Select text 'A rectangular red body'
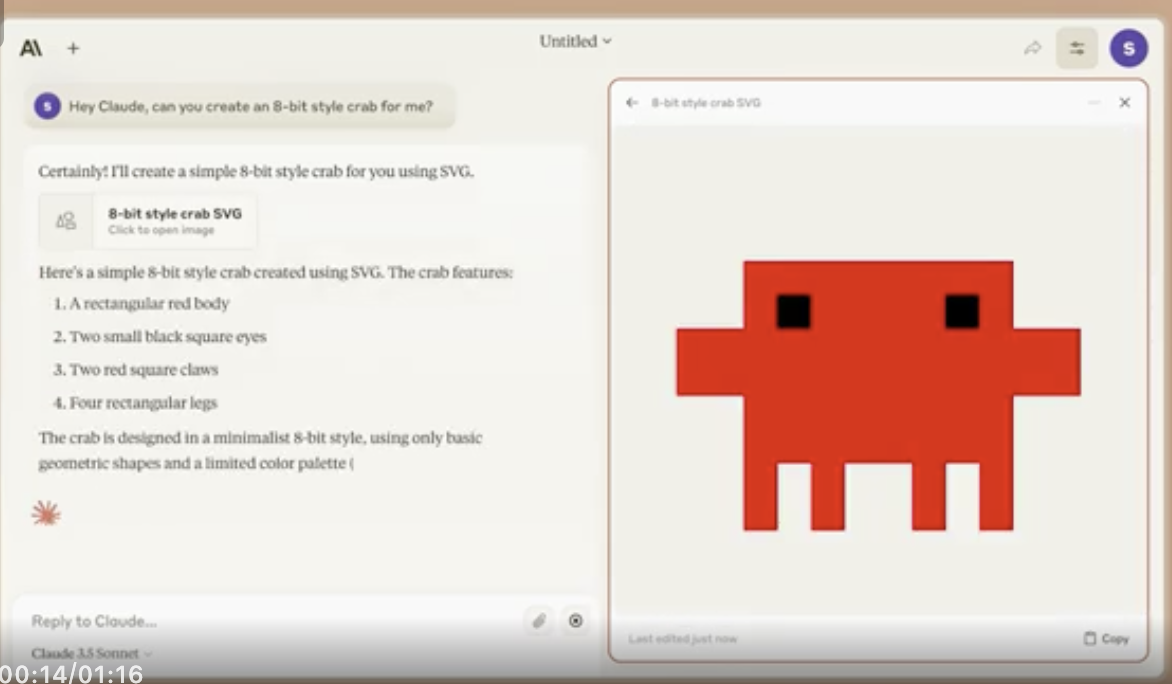 coord(149,304)
